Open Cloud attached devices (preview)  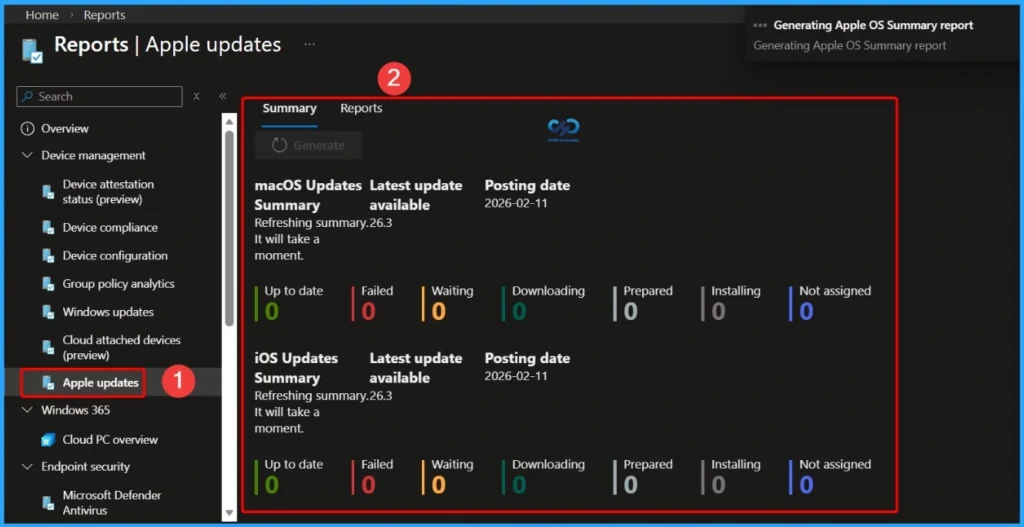[x=121, y=347]
